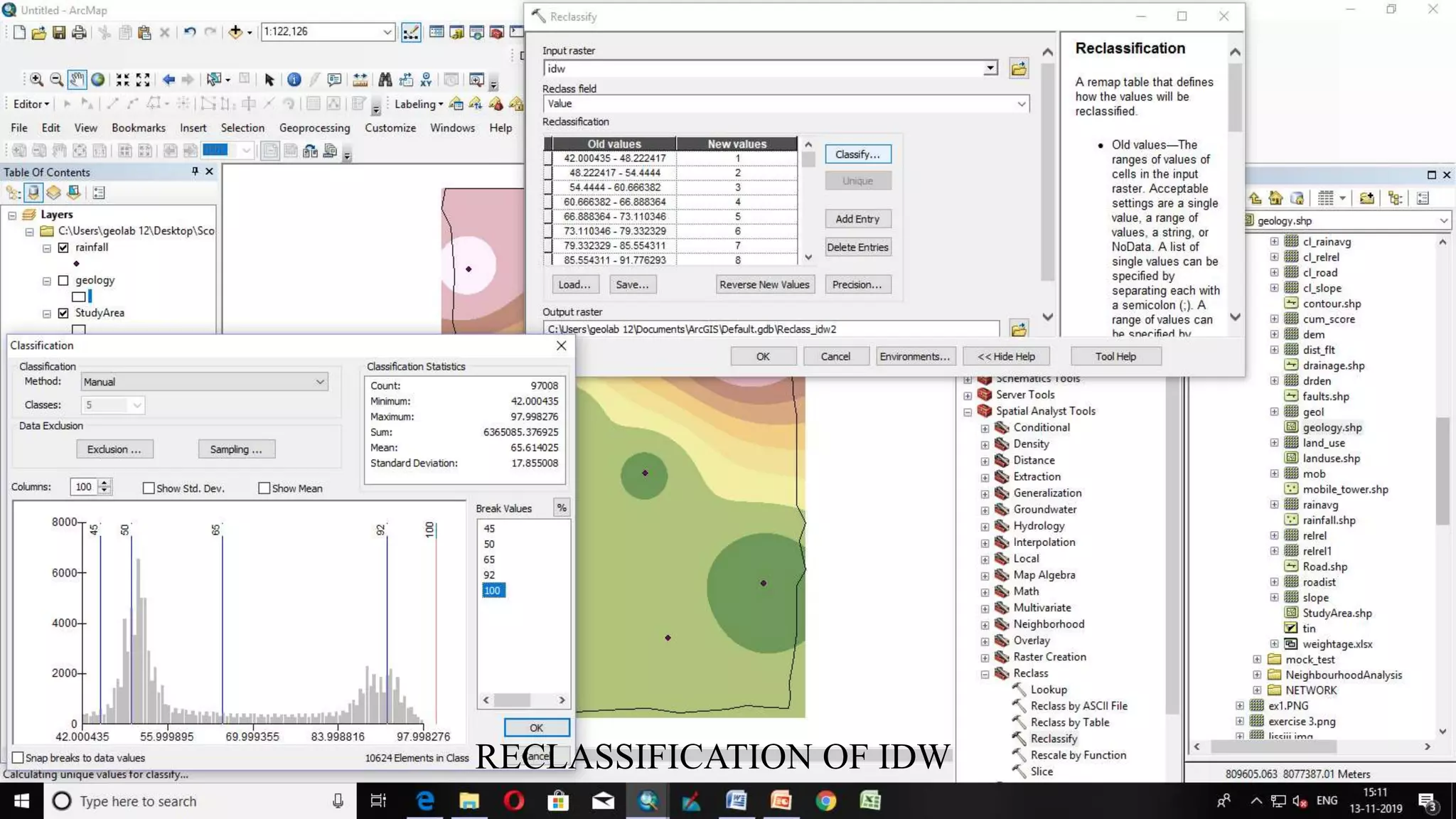Uncheck the rainfall layer visibility
The width and height of the screenshot is (1456, 819).
[63, 247]
